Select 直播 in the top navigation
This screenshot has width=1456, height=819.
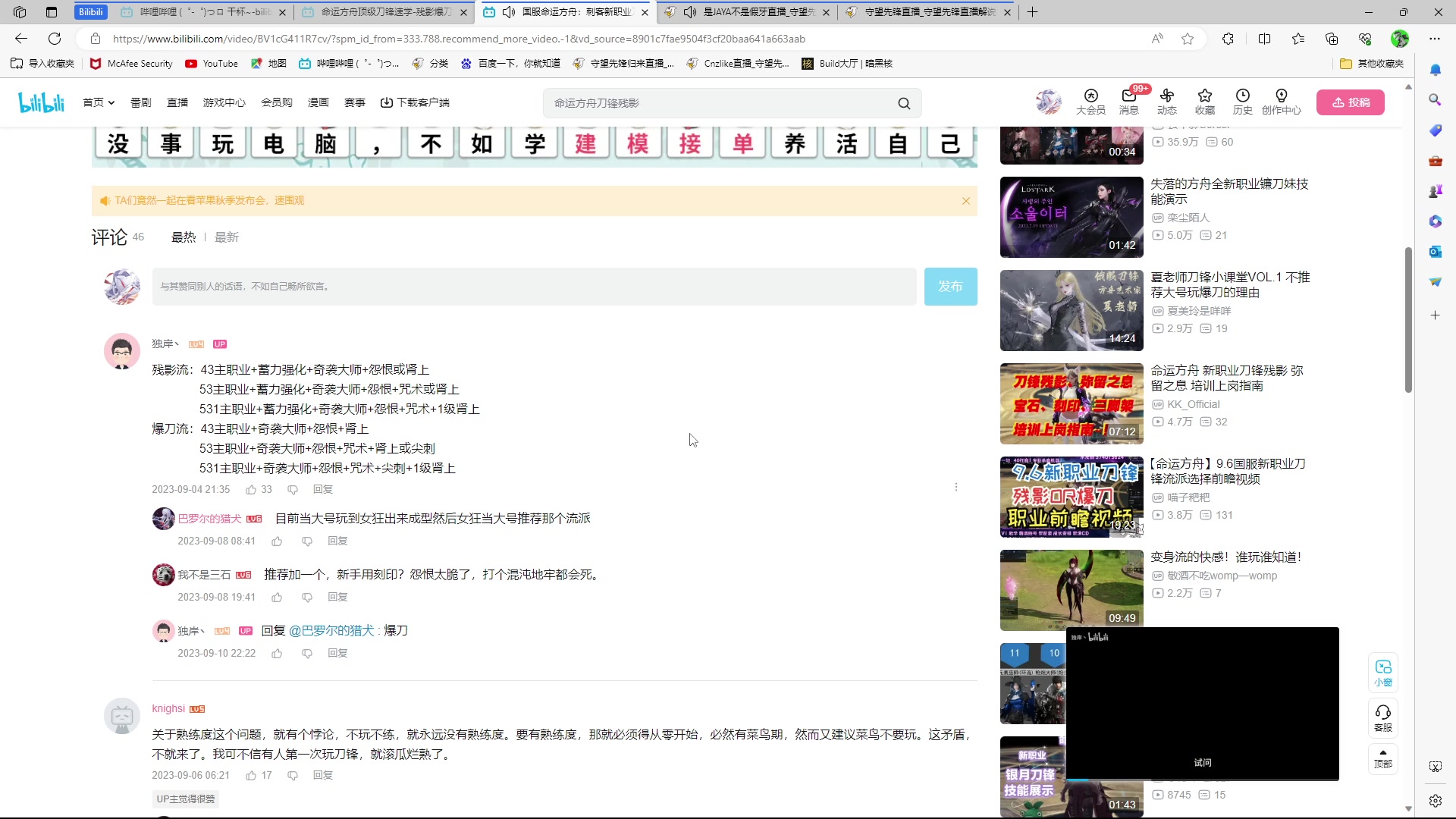coord(177,102)
